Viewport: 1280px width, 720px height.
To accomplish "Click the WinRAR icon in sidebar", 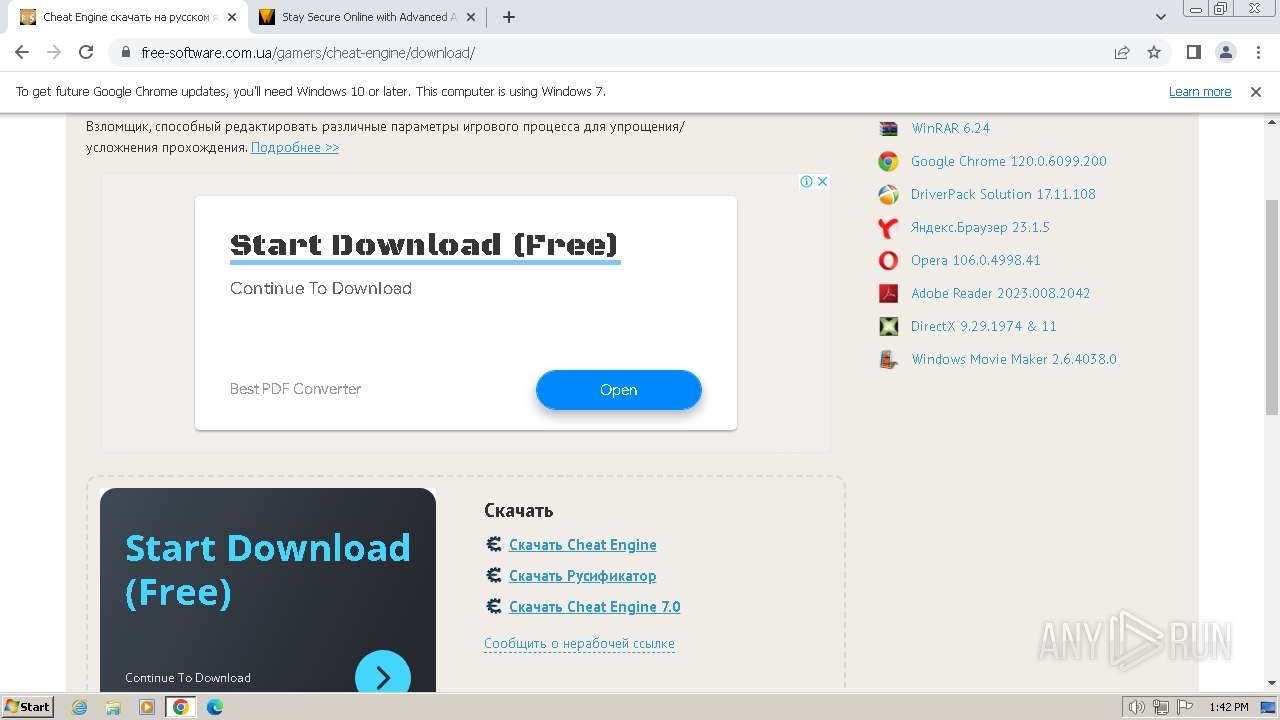I will [x=888, y=128].
